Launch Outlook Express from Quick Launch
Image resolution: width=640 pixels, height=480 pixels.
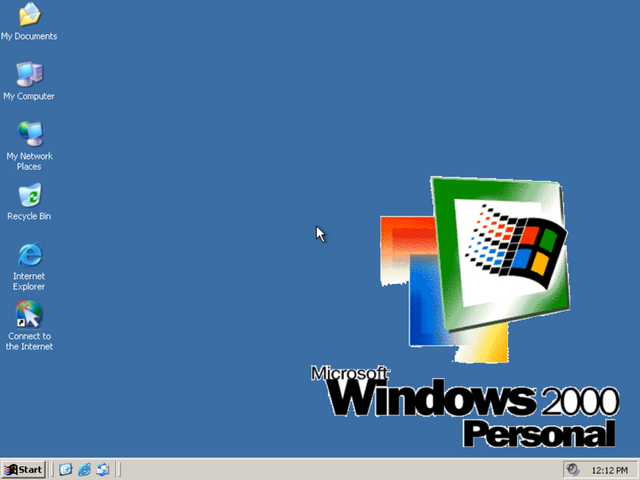pos(103,470)
